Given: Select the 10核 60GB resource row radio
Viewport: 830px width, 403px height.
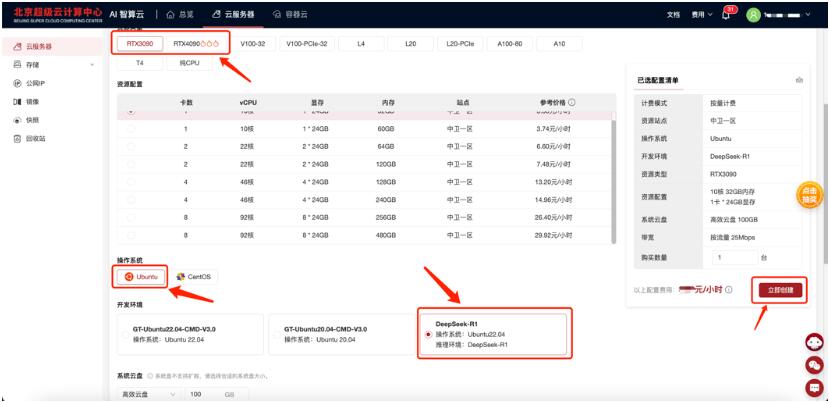Looking at the screenshot, I should click(130, 128).
